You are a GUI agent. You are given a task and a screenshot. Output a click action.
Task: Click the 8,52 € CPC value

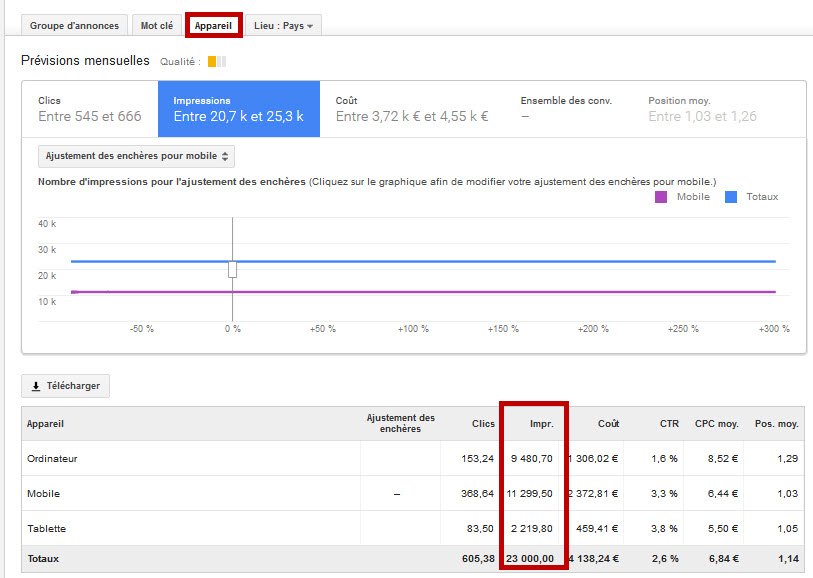coord(723,458)
